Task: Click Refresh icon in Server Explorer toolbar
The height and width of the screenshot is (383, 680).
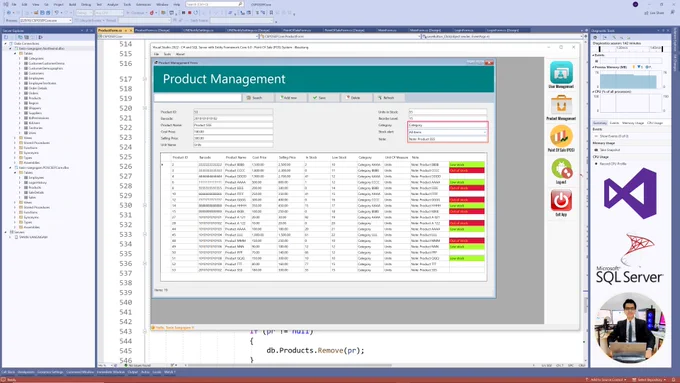Action: tap(6, 37)
